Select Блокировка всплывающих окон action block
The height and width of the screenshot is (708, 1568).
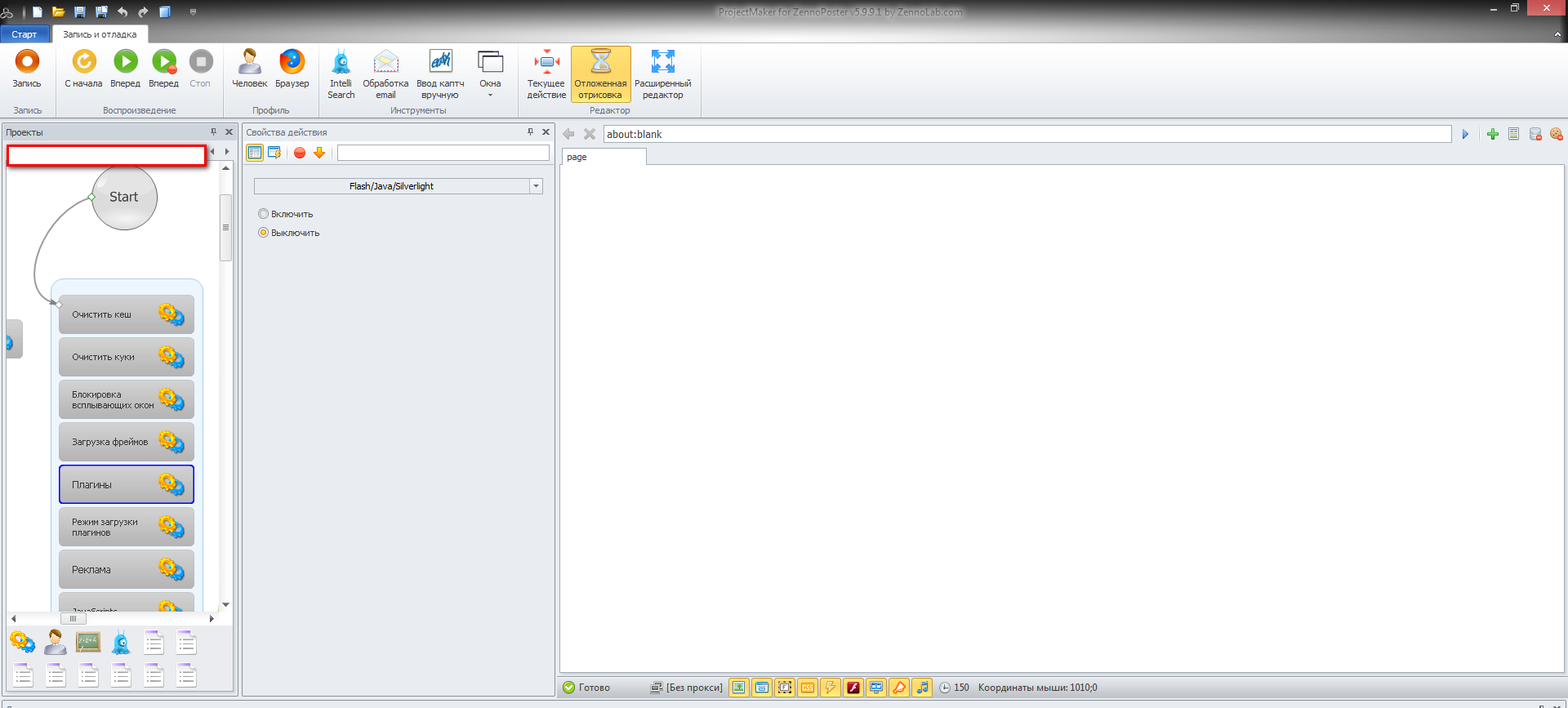[127, 399]
